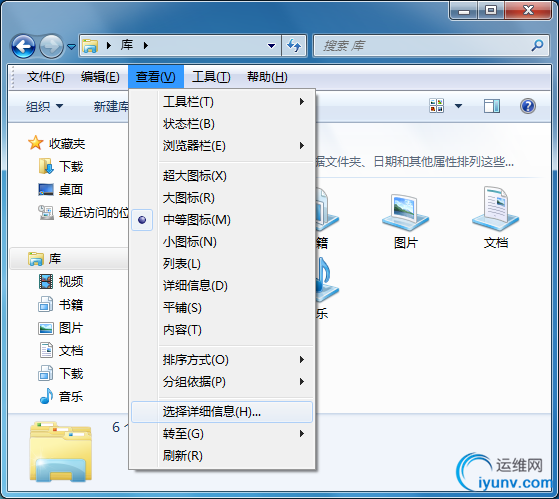559x499 pixels.
Task: Click the library folder icon in address bar
Action: (91, 46)
